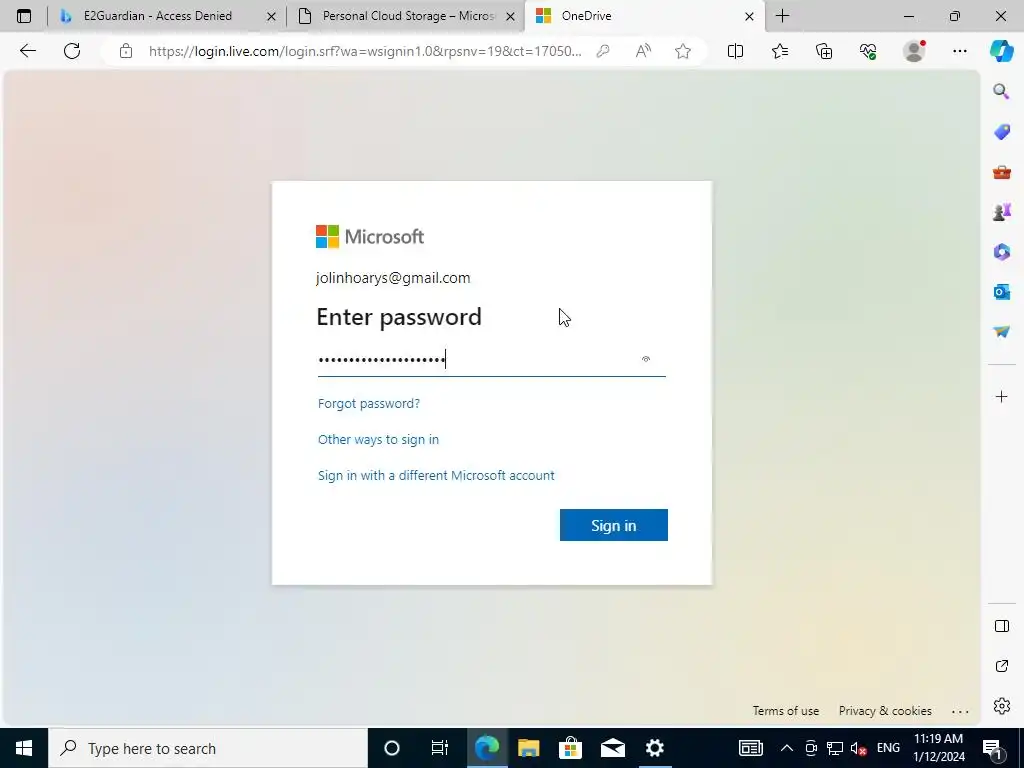1024x768 pixels.
Task: Open sidebar Search icon
Action: coord(1001,91)
